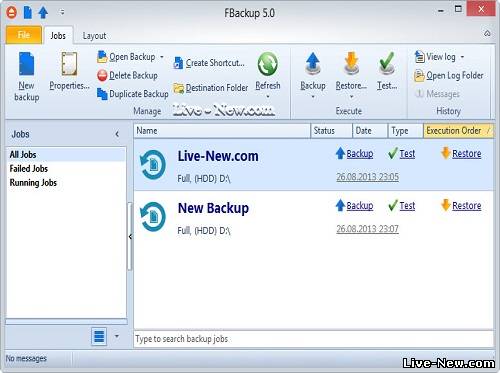Switch to the Layout ribbon tab
This screenshot has width=500, height=373.
click(94, 36)
